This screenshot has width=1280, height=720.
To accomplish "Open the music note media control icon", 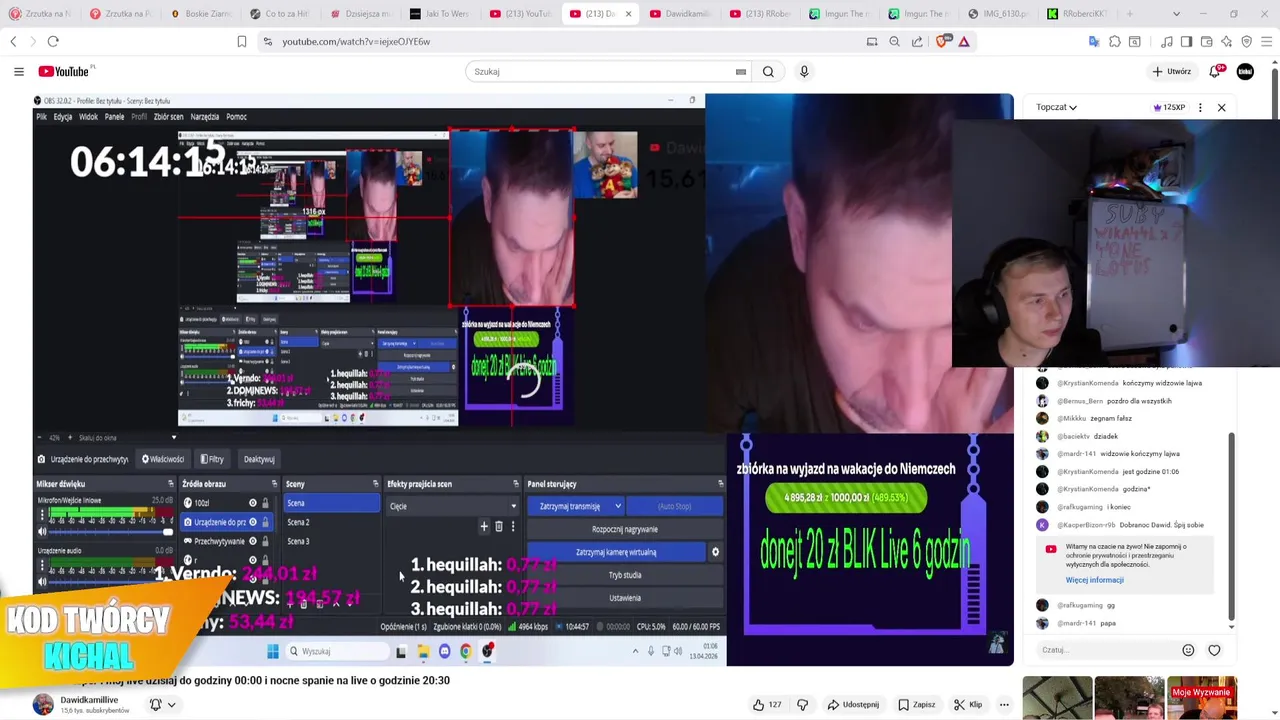I will pos(1167,41).
